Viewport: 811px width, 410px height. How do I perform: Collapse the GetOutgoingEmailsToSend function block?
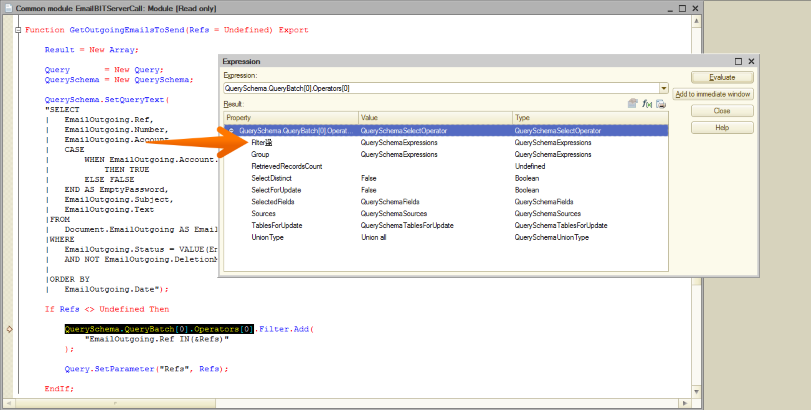coord(18,30)
